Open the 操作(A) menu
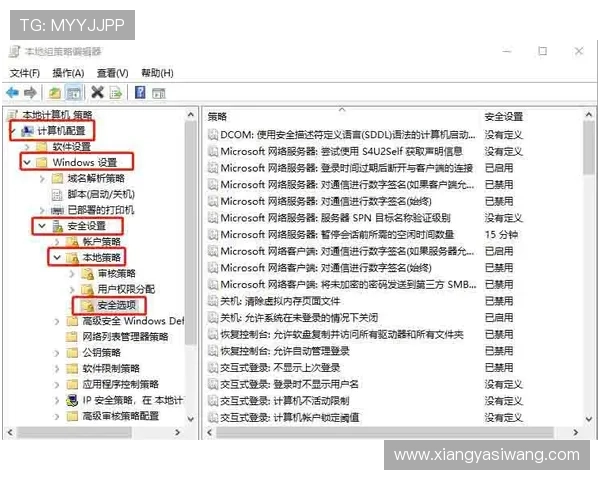Screen dimensions: 600x480 (68, 73)
